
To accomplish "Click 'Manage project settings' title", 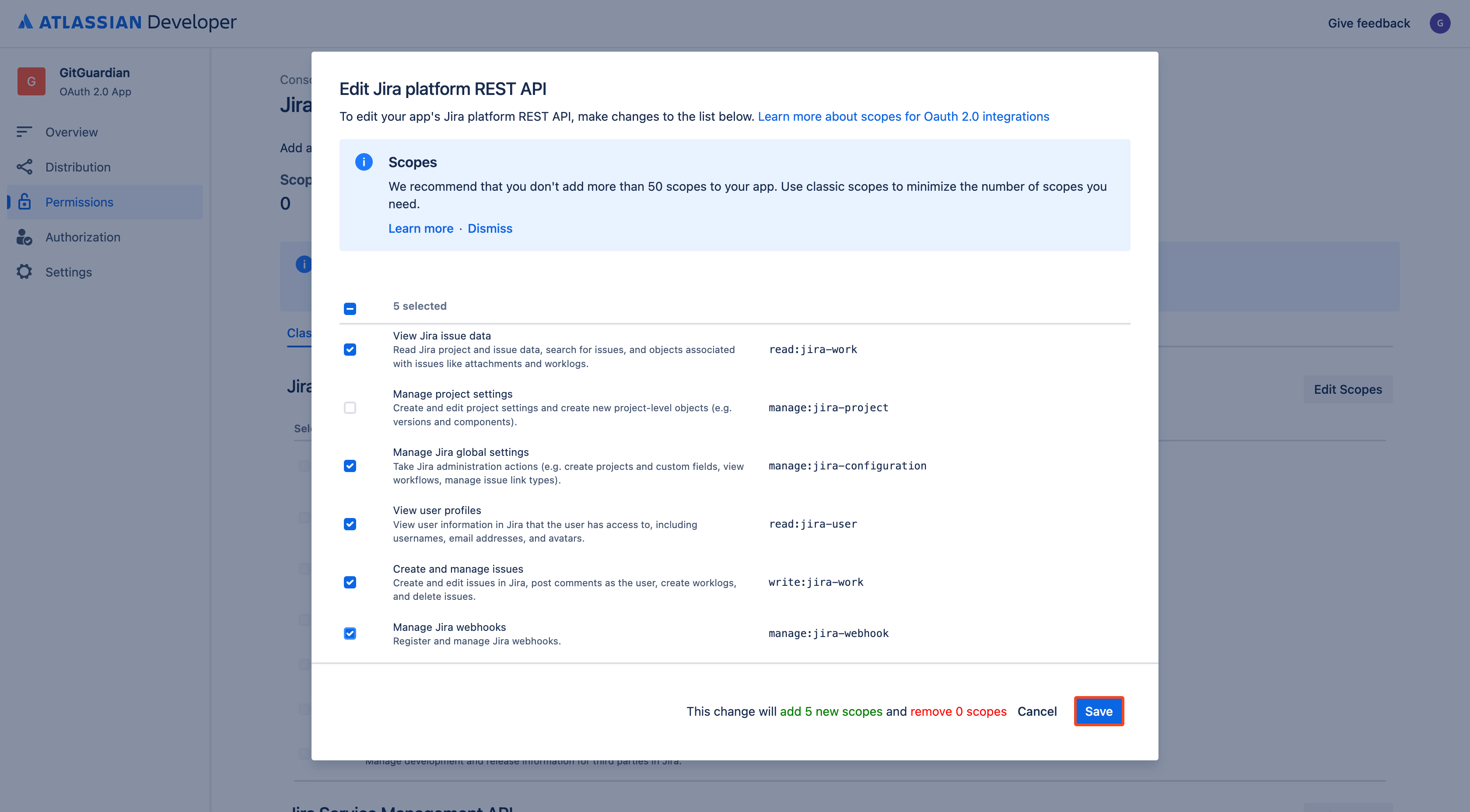I will [x=452, y=394].
